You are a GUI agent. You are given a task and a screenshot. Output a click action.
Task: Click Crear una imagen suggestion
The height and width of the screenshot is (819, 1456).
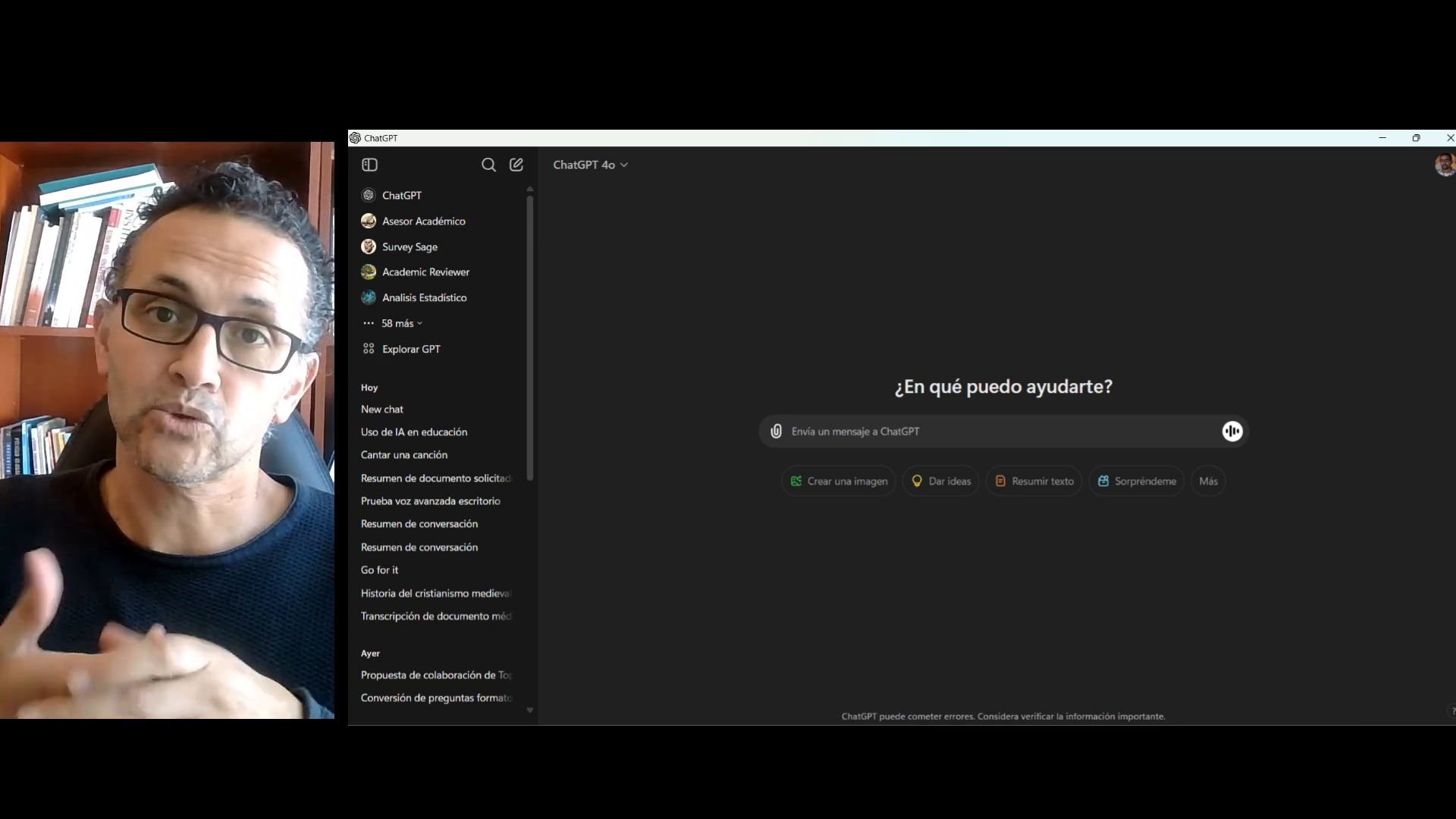tap(839, 481)
